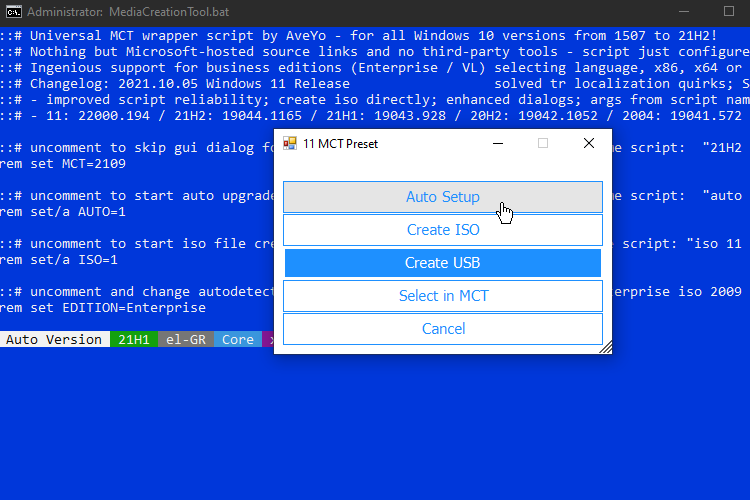Click the MCT Preset dialog title icon
750x500 pixels.
click(290, 143)
